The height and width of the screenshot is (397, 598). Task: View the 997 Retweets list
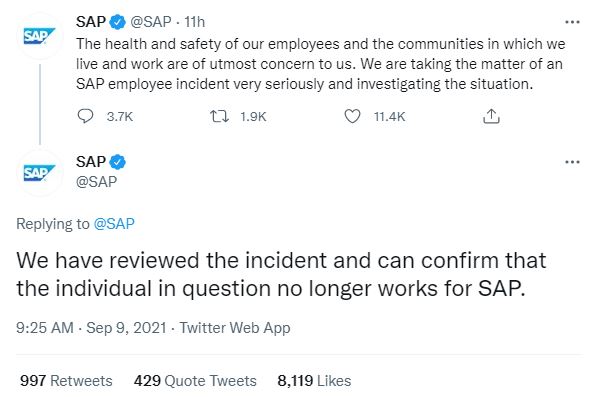(x=66, y=381)
